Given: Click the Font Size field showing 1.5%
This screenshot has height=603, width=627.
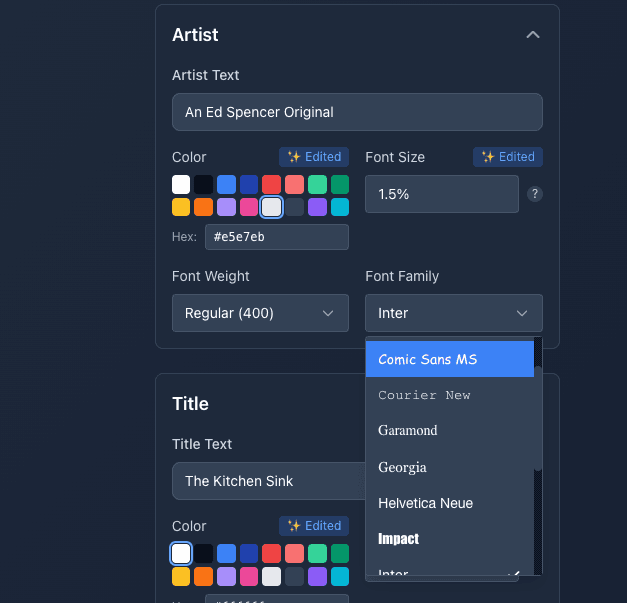Looking at the screenshot, I should tap(442, 194).
